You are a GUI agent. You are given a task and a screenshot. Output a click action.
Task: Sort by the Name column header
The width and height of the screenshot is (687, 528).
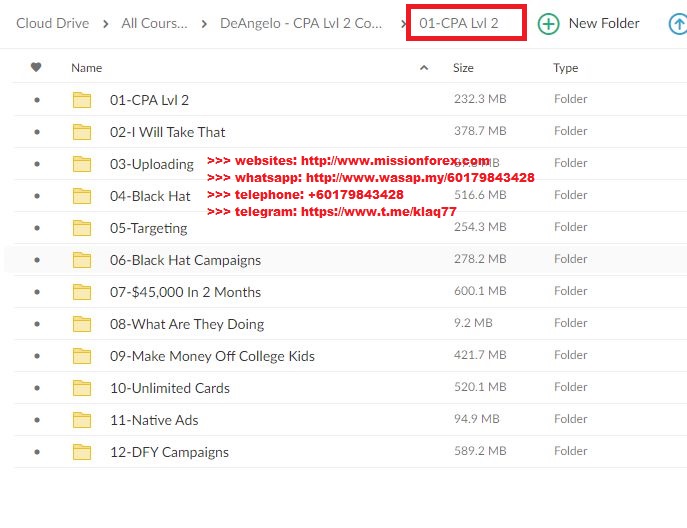click(86, 68)
